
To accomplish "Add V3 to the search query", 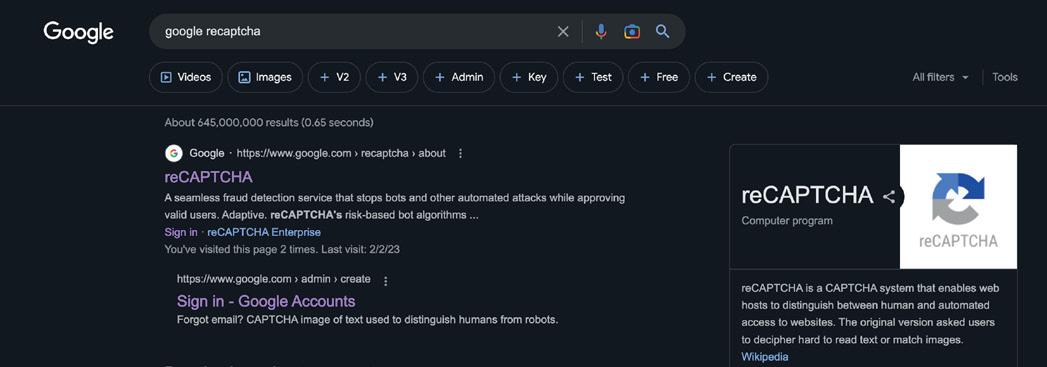I will (392, 77).
